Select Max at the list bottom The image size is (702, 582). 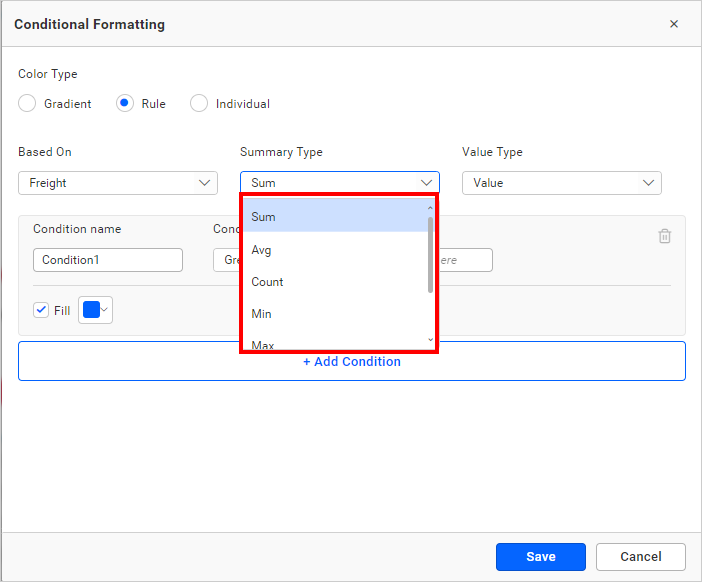point(334,344)
